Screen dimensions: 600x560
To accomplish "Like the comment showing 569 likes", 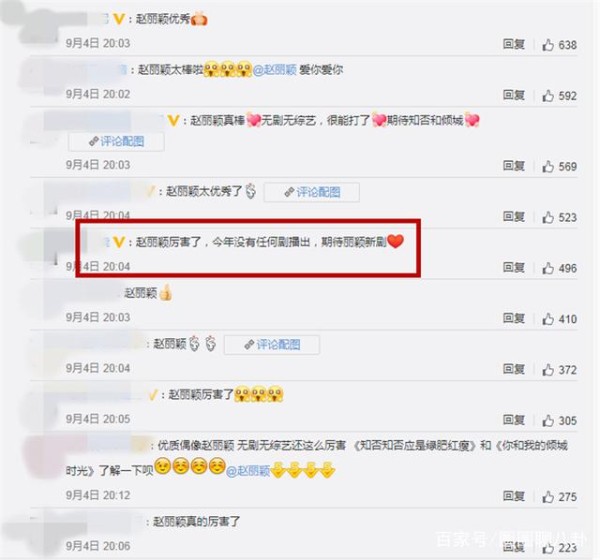I will (x=548, y=167).
